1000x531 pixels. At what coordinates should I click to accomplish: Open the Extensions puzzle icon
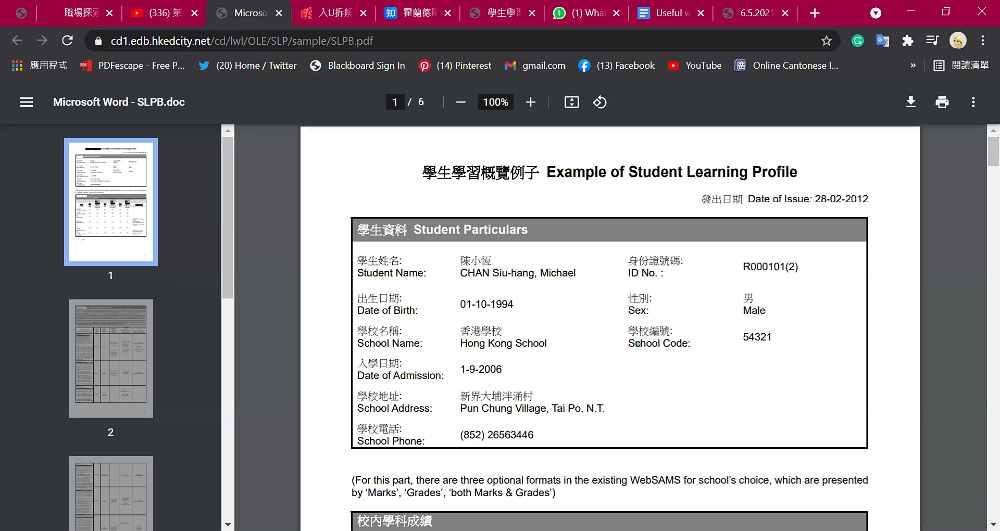pyautogui.click(x=907, y=41)
